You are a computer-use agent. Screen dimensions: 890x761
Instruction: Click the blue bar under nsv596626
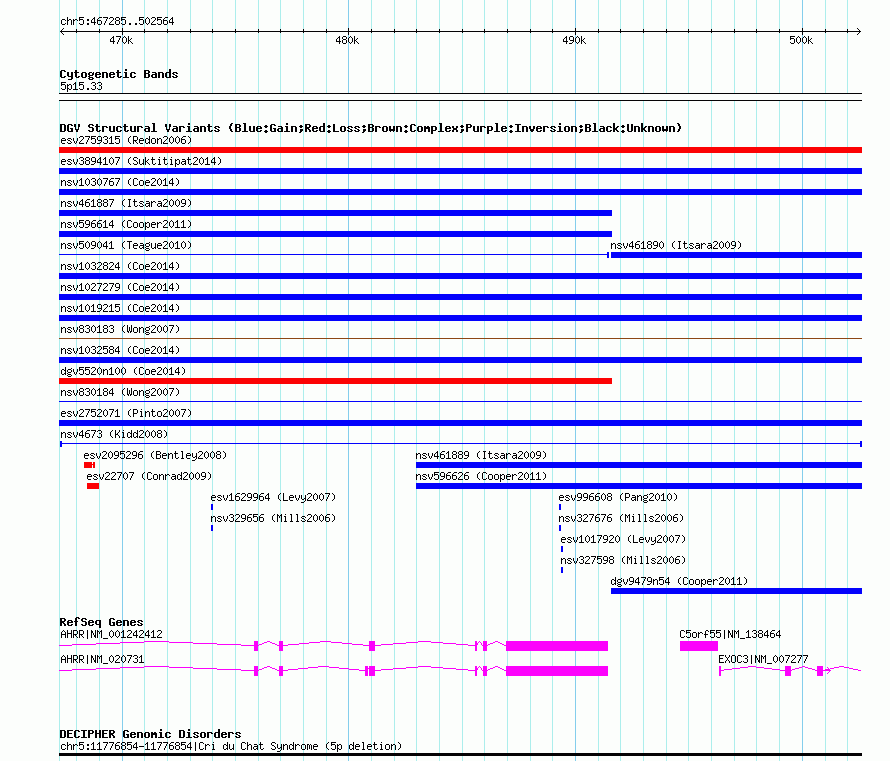click(639, 486)
